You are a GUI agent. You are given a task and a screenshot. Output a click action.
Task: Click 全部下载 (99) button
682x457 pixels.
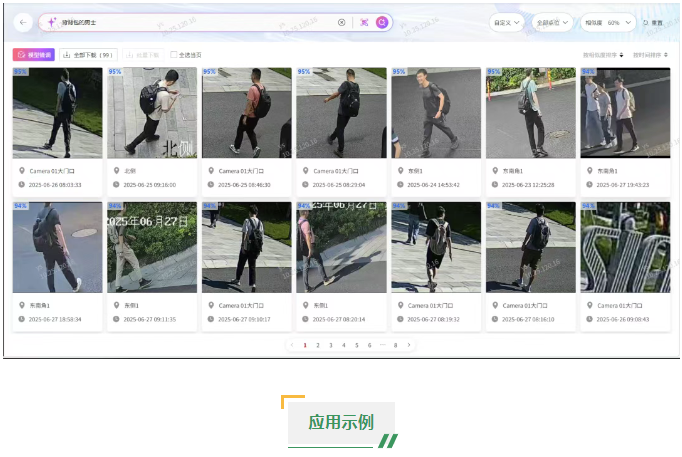pyautogui.click(x=88, y=55)
